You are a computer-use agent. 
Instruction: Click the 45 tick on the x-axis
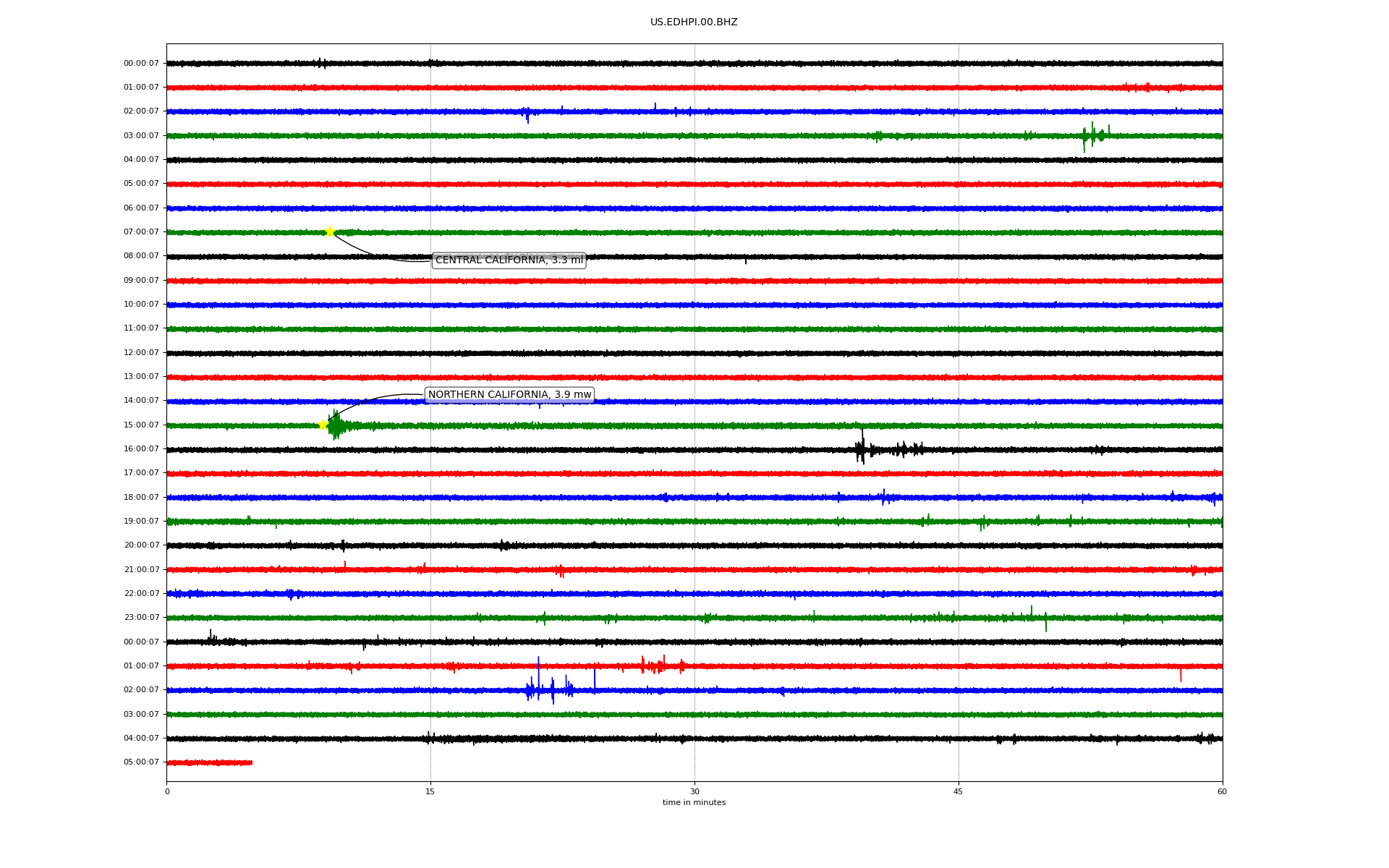(x=959, y=791)
